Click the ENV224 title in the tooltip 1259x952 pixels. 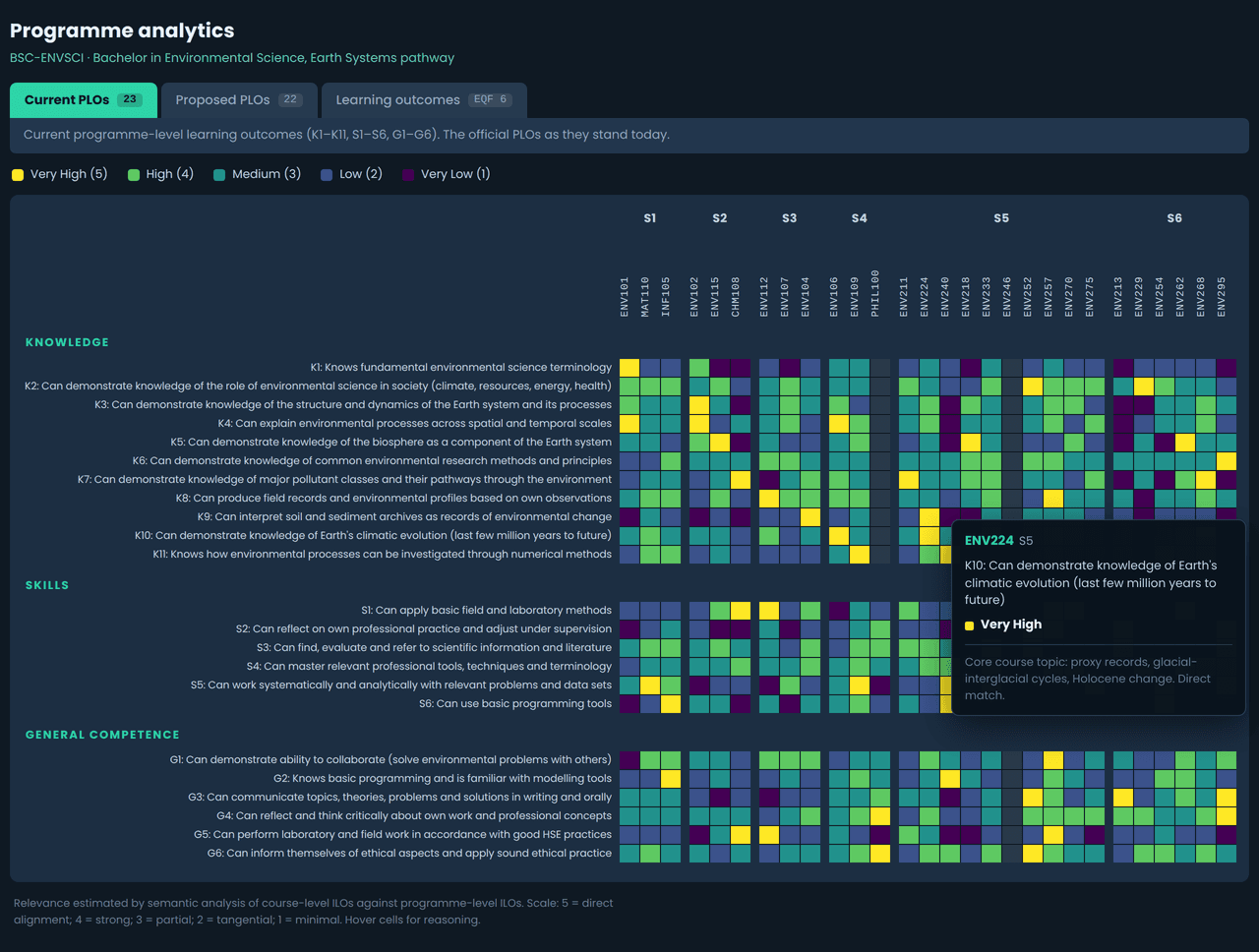click(989, 541)
